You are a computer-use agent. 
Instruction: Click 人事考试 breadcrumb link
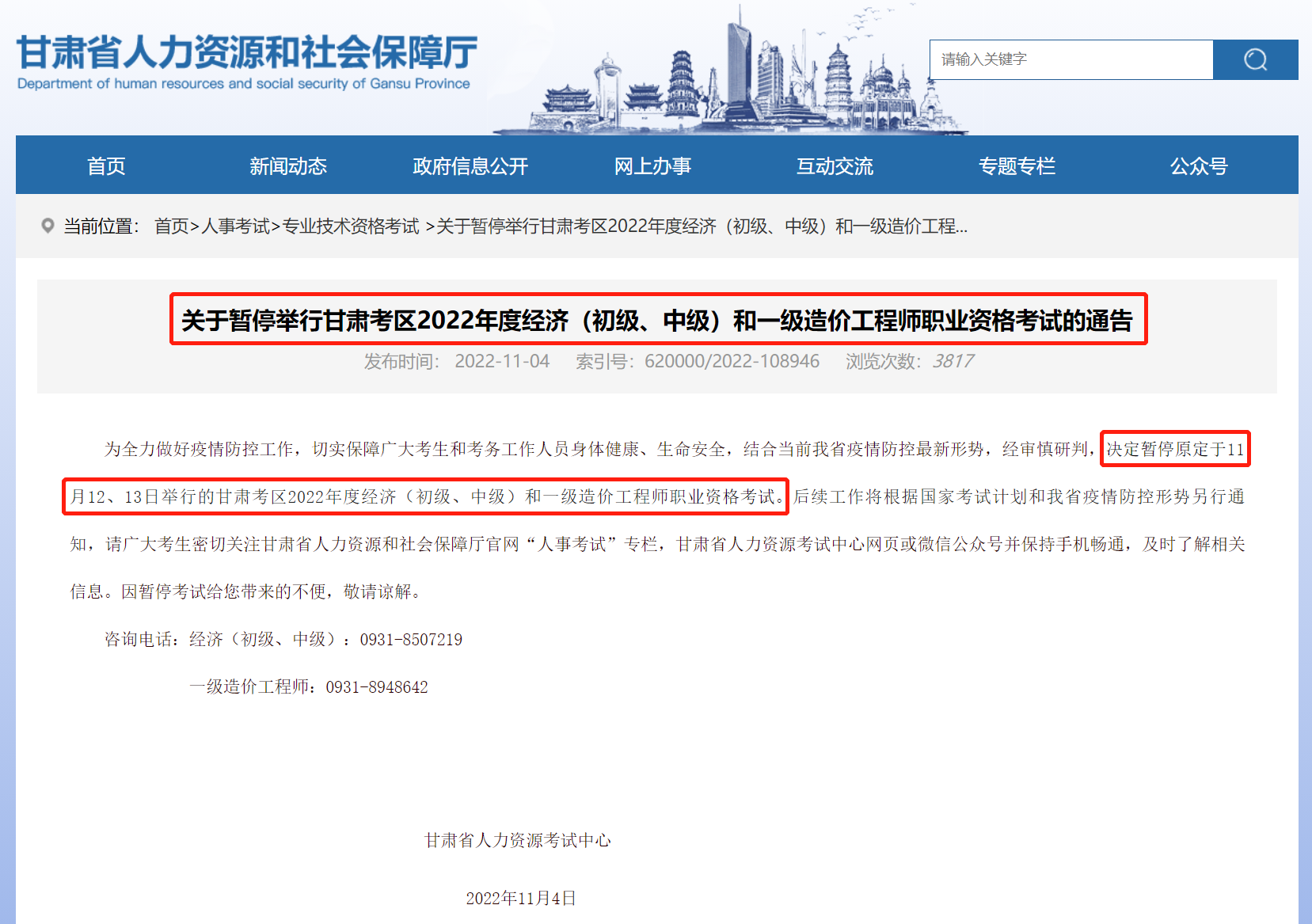[x=235, y=226]
